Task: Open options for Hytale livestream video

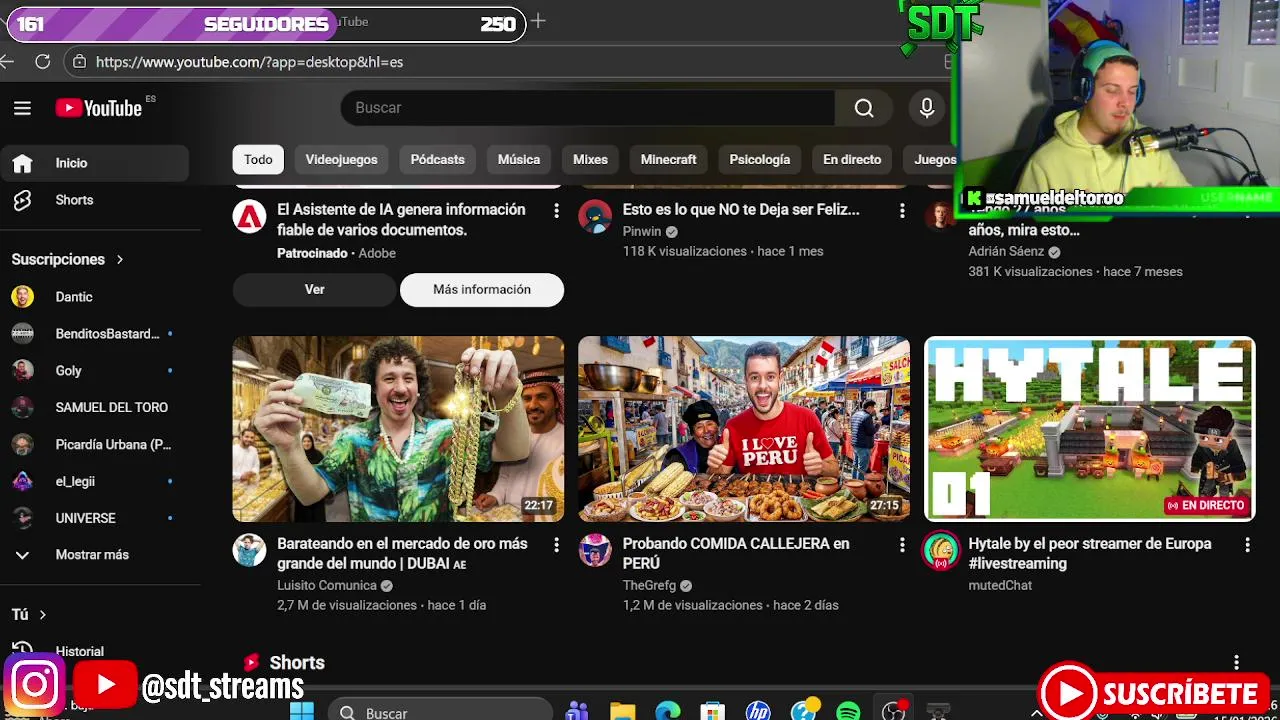Action: coord(1247,544)
